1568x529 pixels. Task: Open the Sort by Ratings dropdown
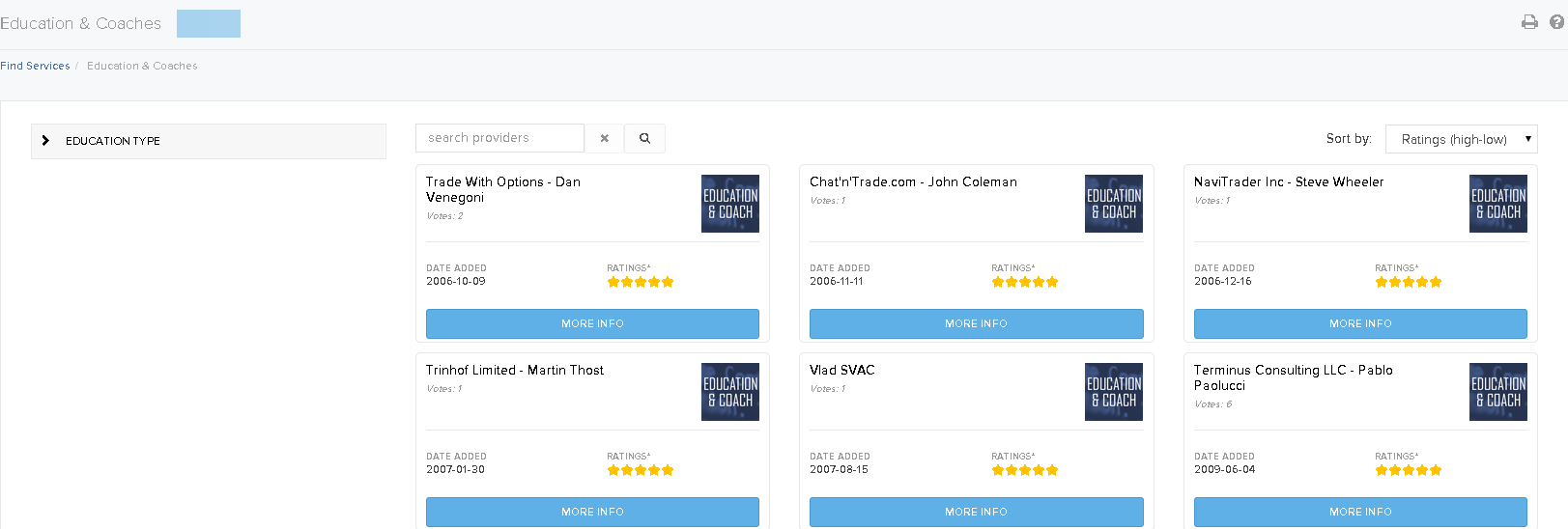(1461, 139)
